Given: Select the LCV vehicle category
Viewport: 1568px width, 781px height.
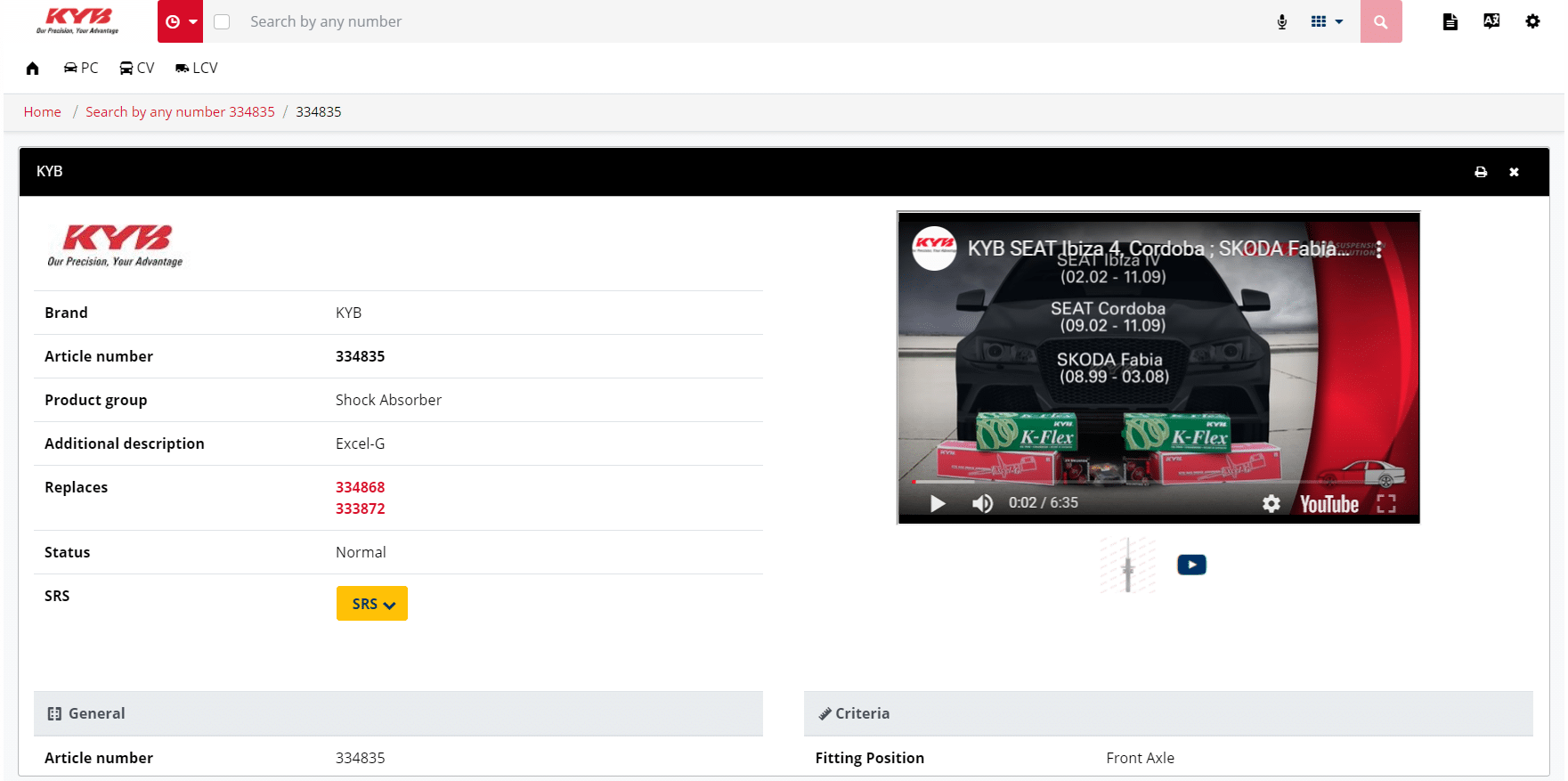Looking at the screenshot, I should pos(196,69).
